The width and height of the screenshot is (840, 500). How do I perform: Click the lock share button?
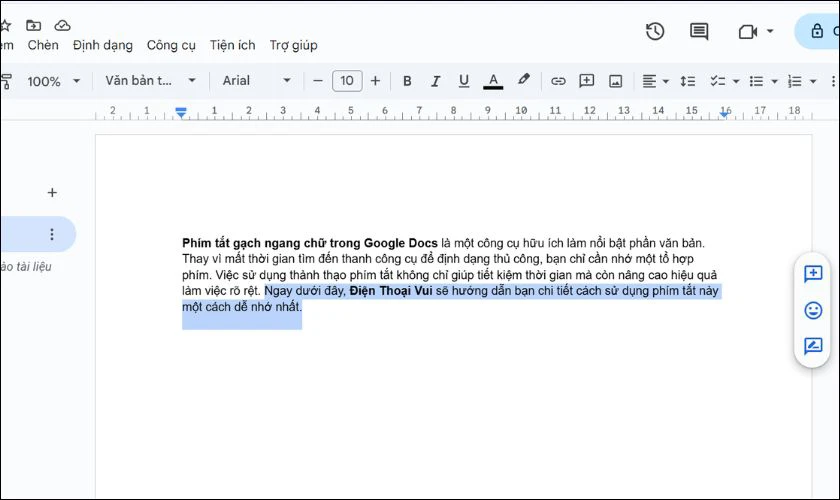pos(817,31)
